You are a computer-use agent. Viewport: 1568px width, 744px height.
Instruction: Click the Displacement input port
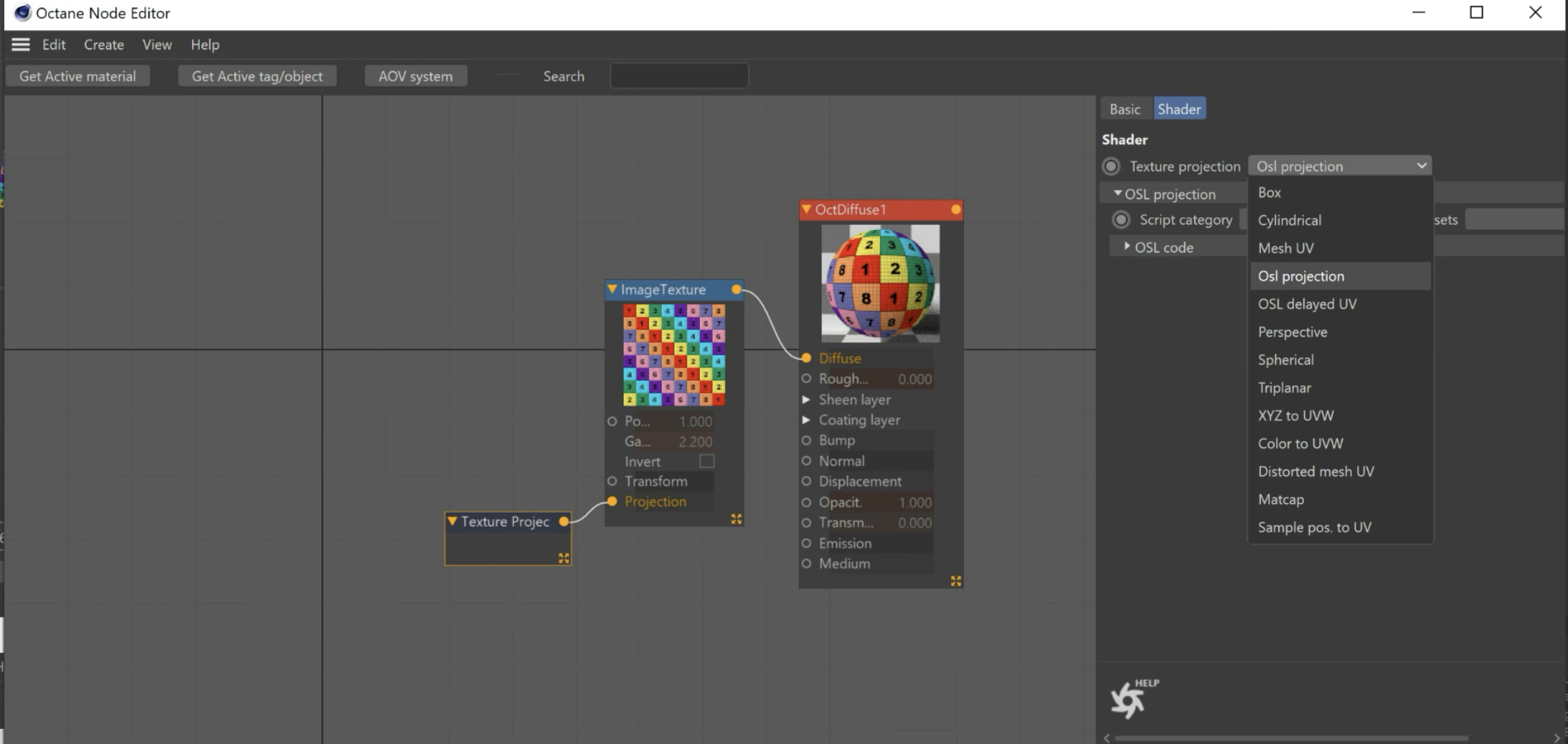click(x=806, y=481)
